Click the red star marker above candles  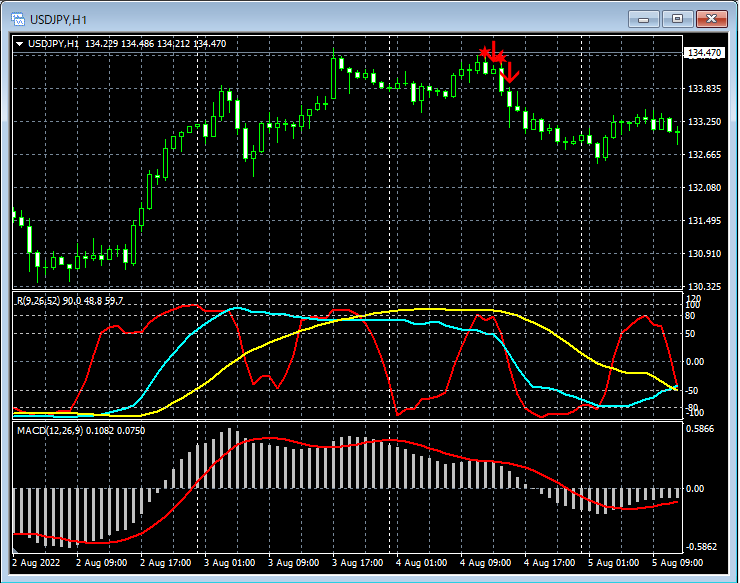484,51
